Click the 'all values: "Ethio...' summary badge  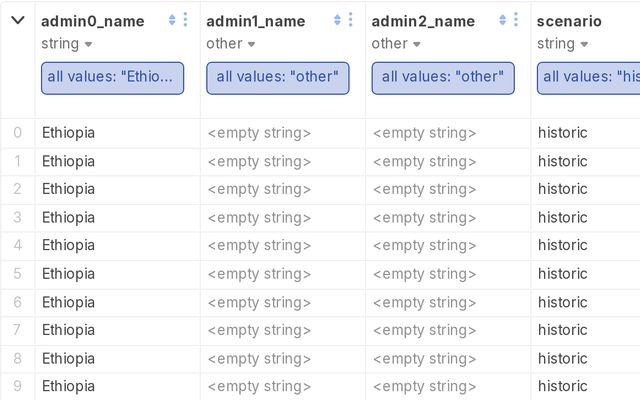(x=112, y=78)
